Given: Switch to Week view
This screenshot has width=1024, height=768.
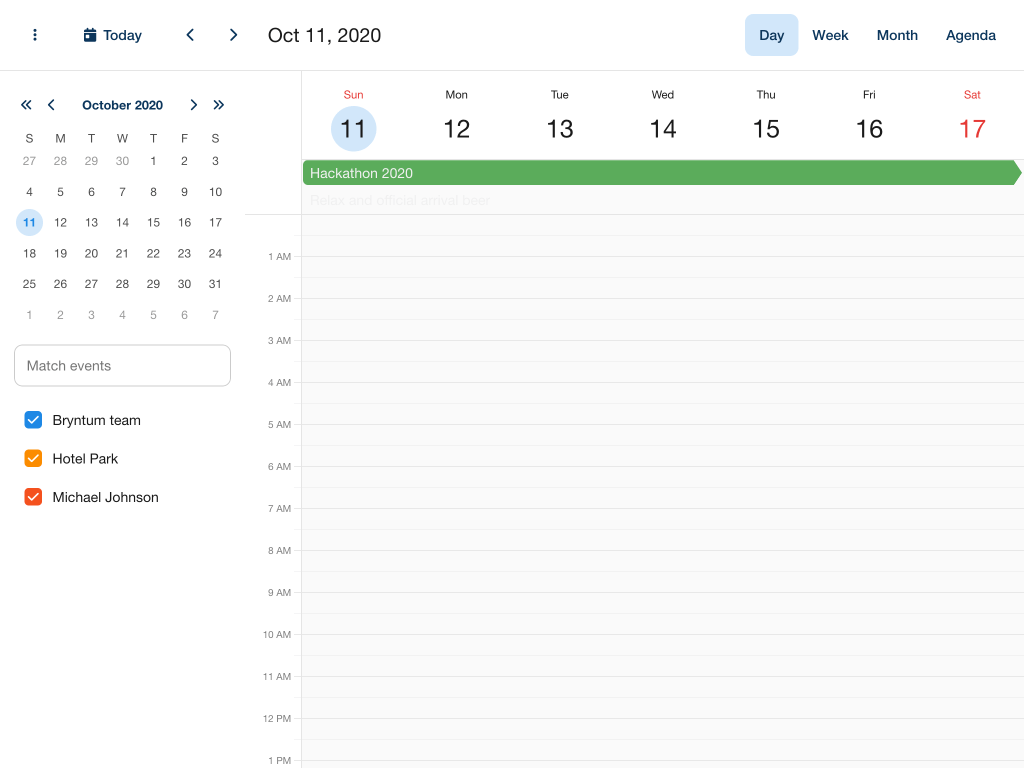Looking at the screenshot, I should pos(830,35).
